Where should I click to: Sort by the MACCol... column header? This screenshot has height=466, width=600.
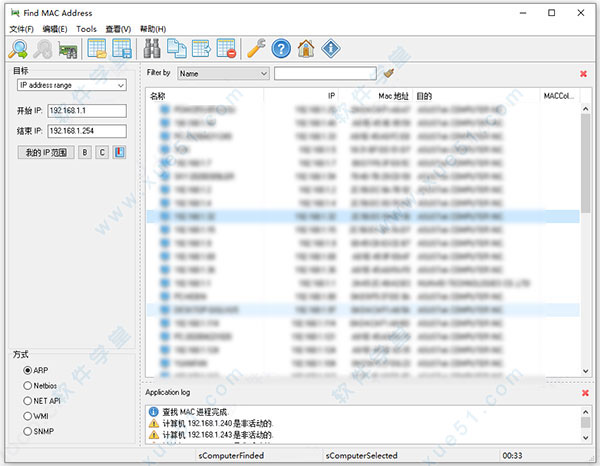[560, 96]
